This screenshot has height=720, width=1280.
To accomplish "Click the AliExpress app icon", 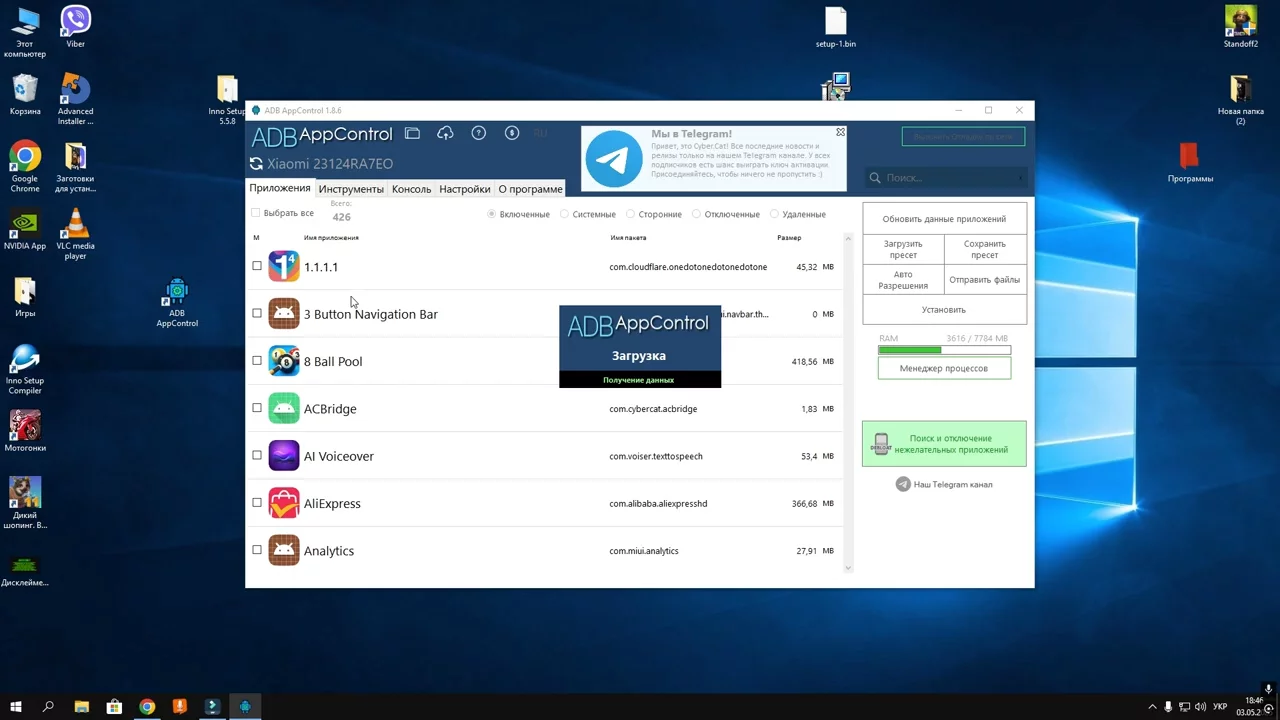I will click(x=284, y=503).
